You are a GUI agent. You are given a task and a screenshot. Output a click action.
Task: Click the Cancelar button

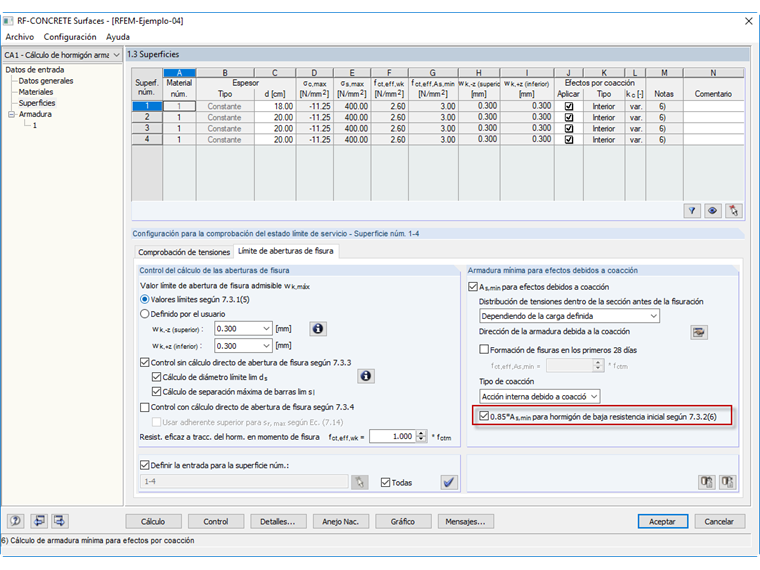719,522
